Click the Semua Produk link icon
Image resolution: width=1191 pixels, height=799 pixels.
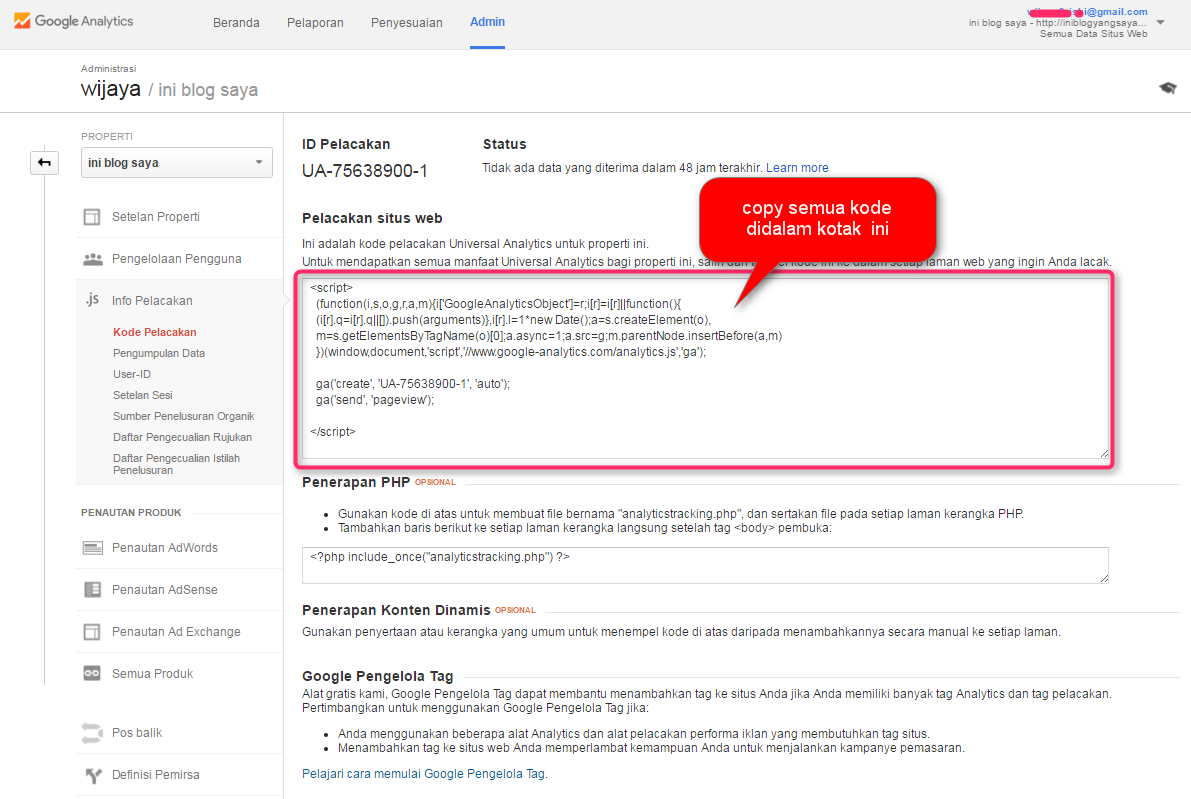point(92,674)
